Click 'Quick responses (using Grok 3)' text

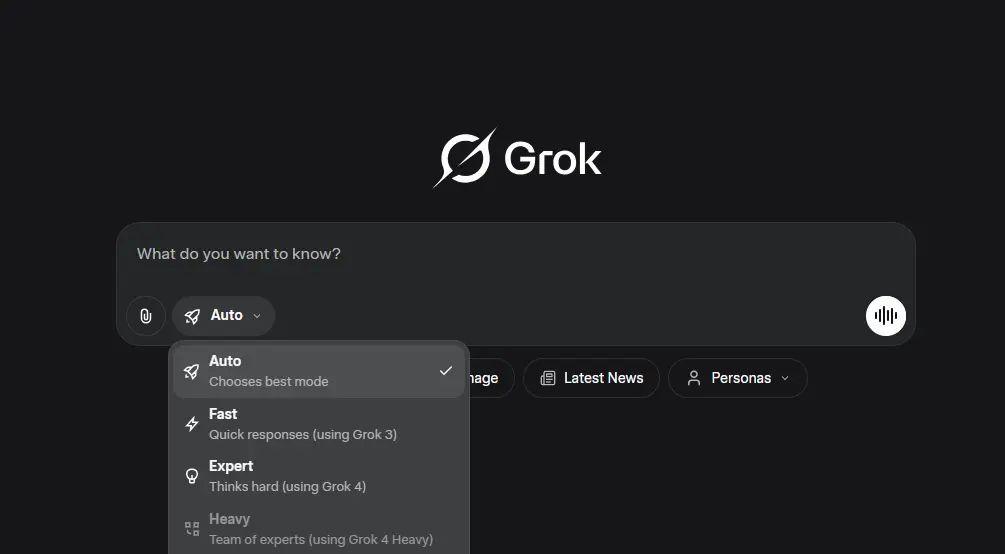[x=303, y=435]
